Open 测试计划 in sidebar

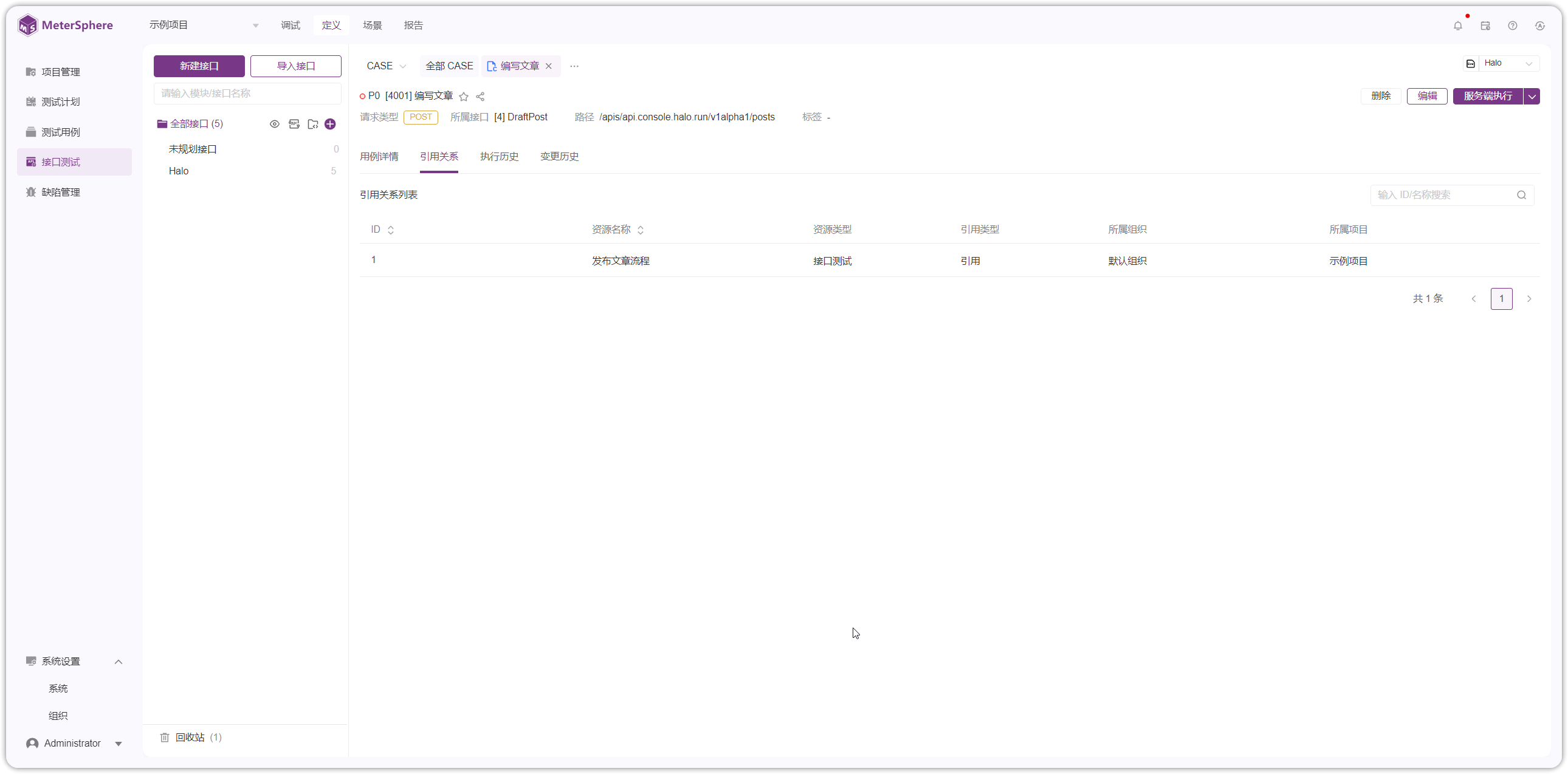point(74,101)
